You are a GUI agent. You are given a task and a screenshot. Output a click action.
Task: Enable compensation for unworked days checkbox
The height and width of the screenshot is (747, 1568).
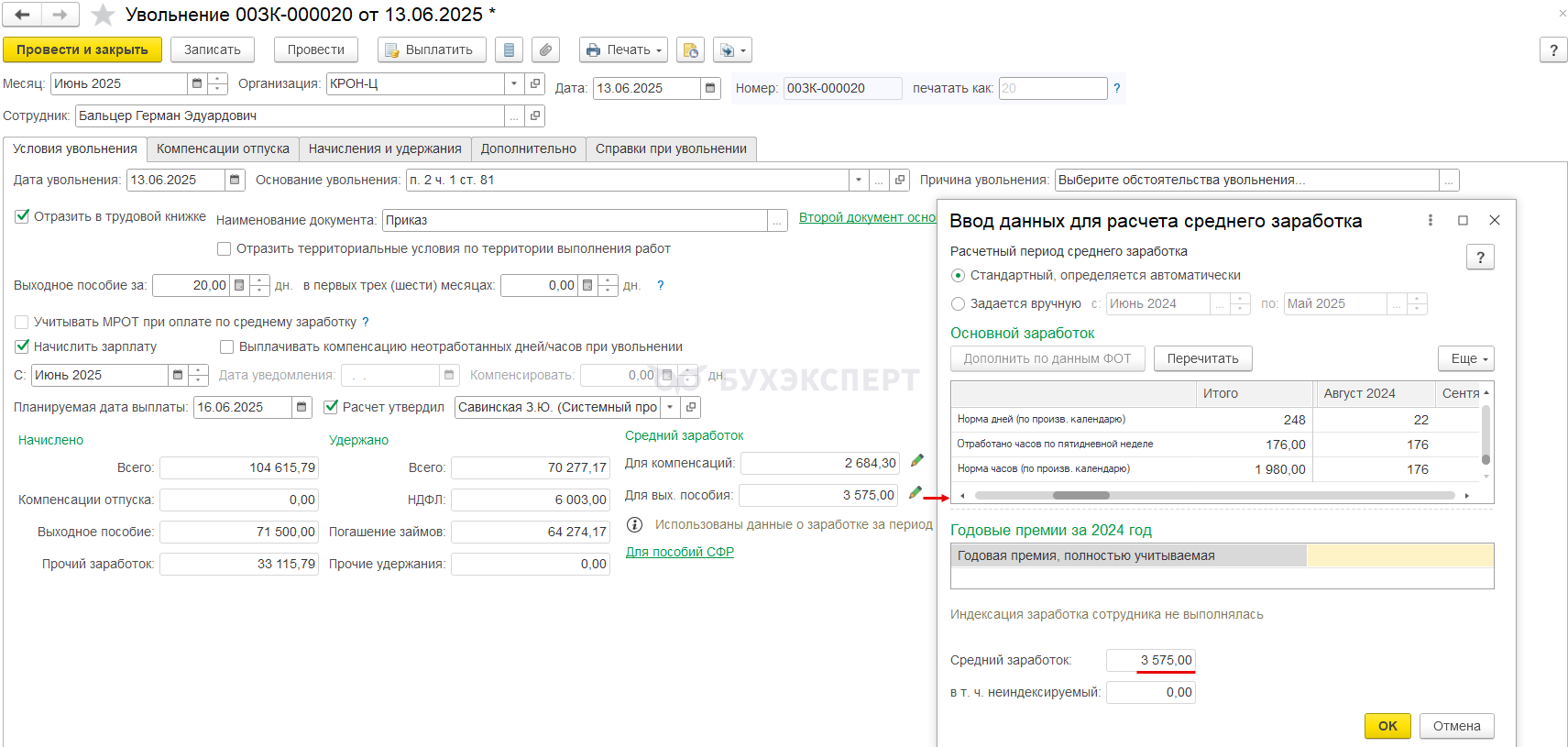226,346
